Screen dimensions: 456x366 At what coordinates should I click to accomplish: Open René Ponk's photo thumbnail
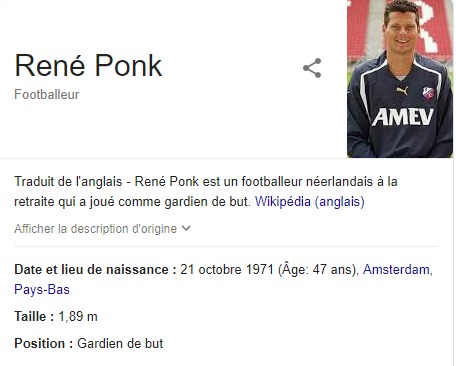tap(400, 79)
